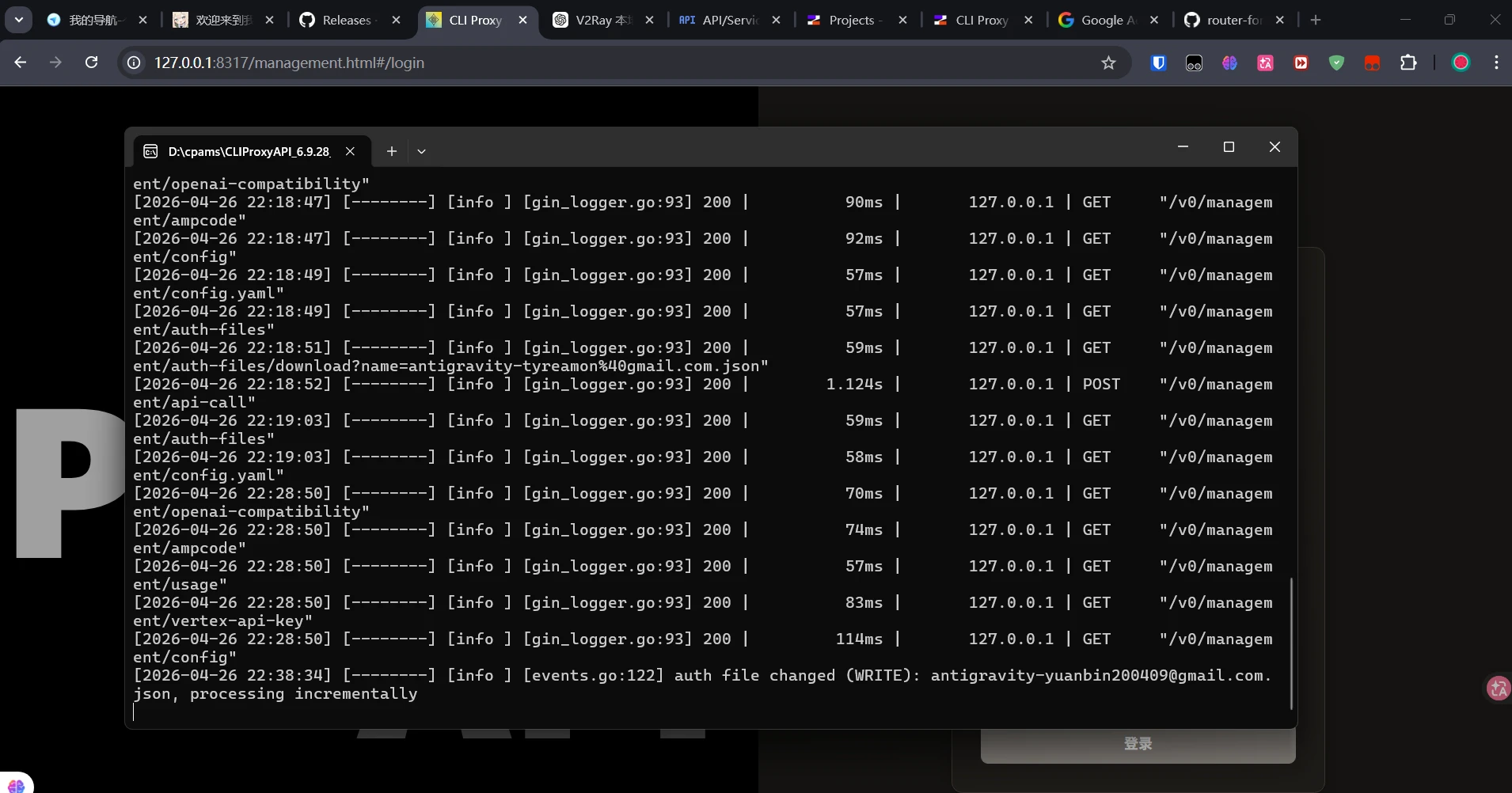Click the POST api-call log entry
This screenshot has width=1512, height=793.
[704, 393]
